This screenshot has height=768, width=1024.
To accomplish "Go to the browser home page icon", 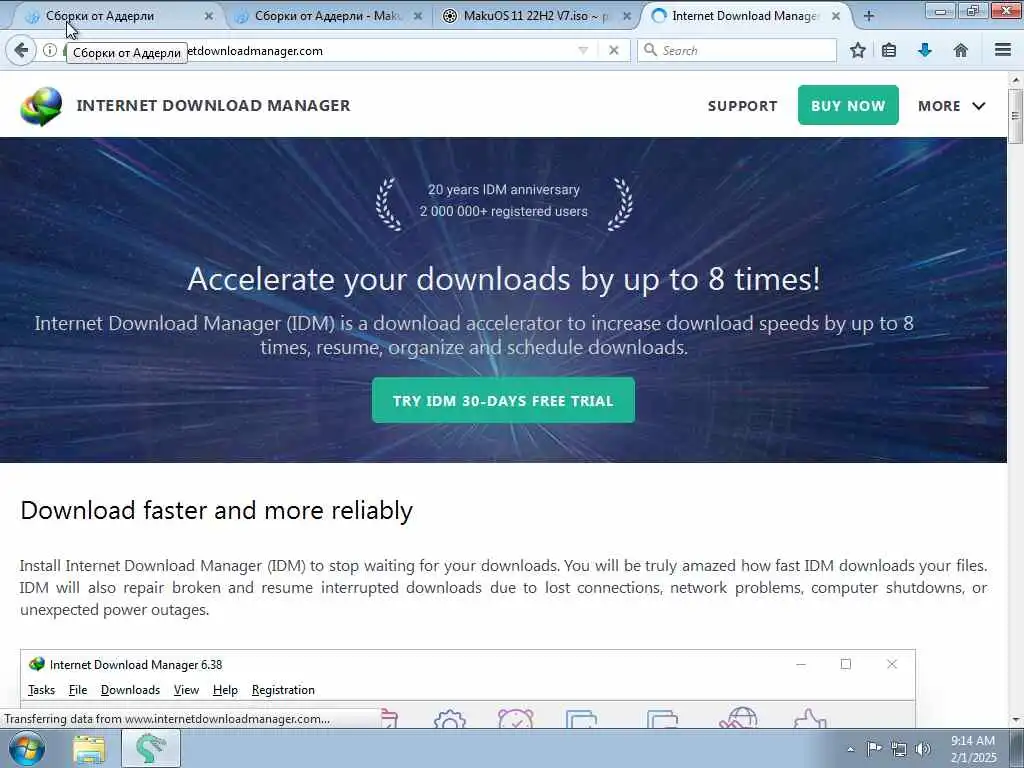I will pos(960,50).
